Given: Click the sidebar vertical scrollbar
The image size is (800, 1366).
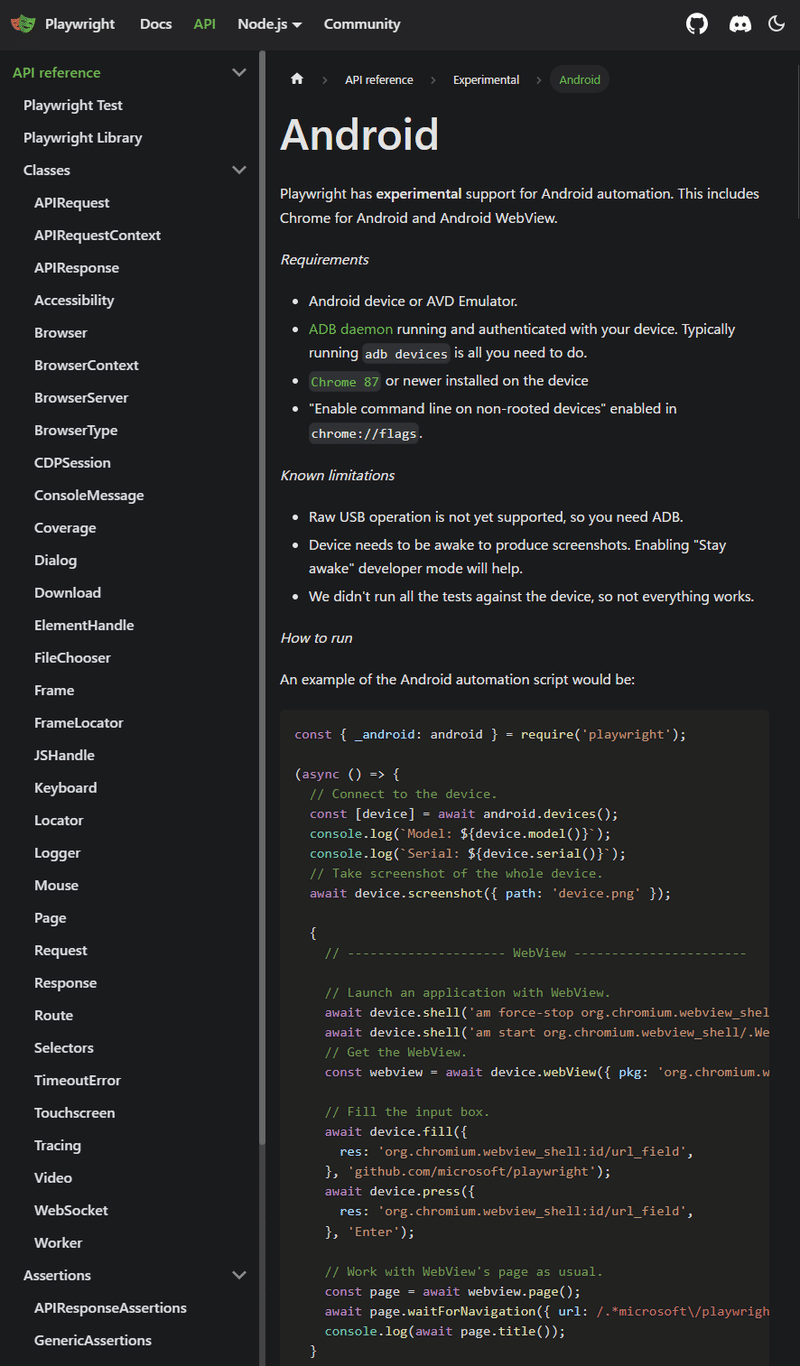Looking at the screenshot, I should click(x=263, y=600).
